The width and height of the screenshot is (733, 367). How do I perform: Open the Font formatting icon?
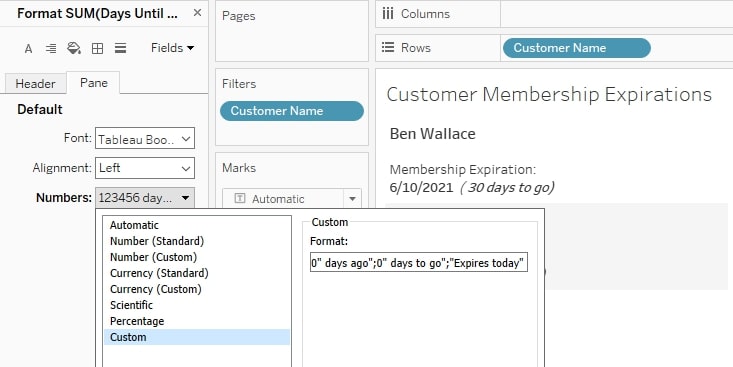point(29,49)
